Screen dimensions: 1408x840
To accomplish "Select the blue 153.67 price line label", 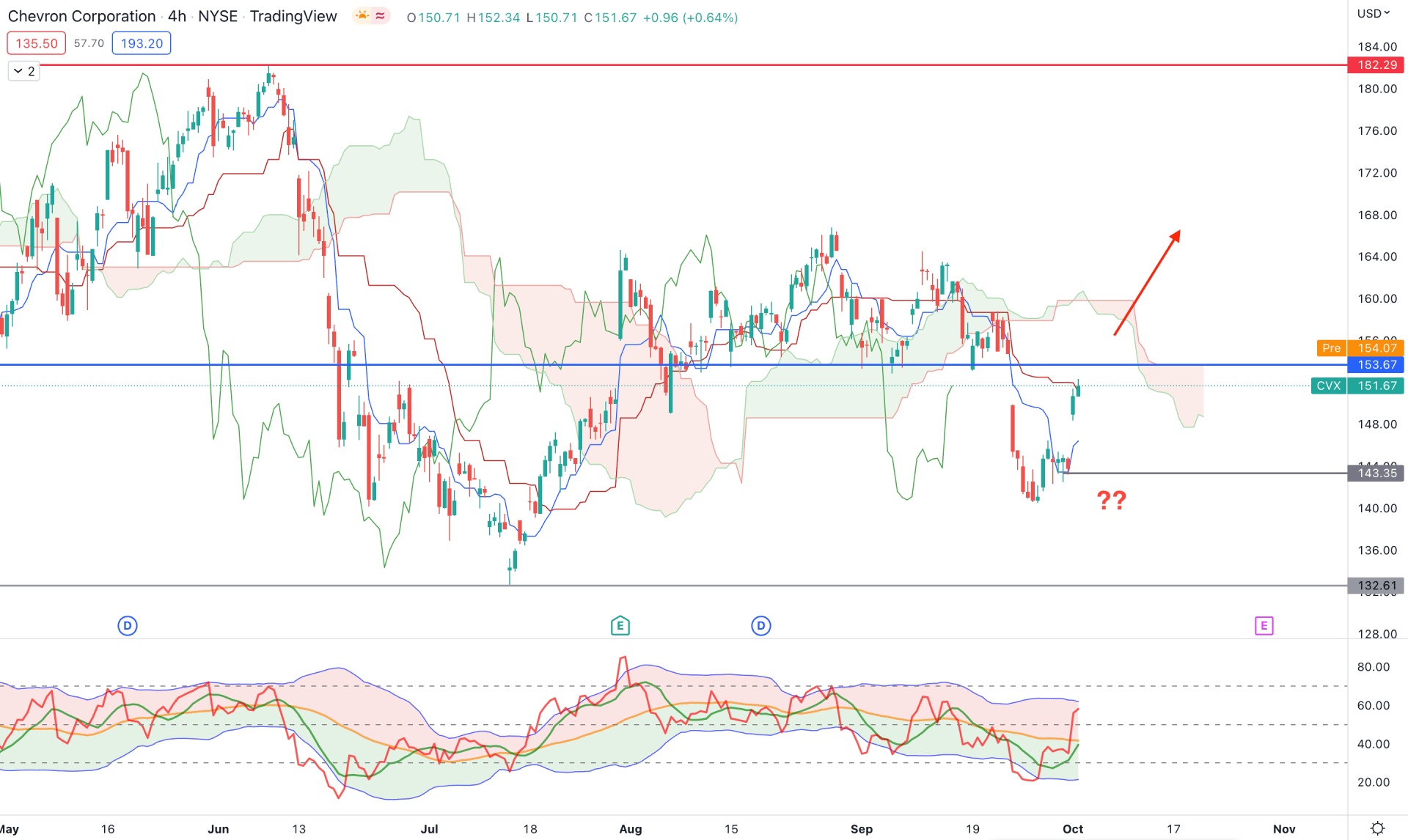I will point(1376,364).
